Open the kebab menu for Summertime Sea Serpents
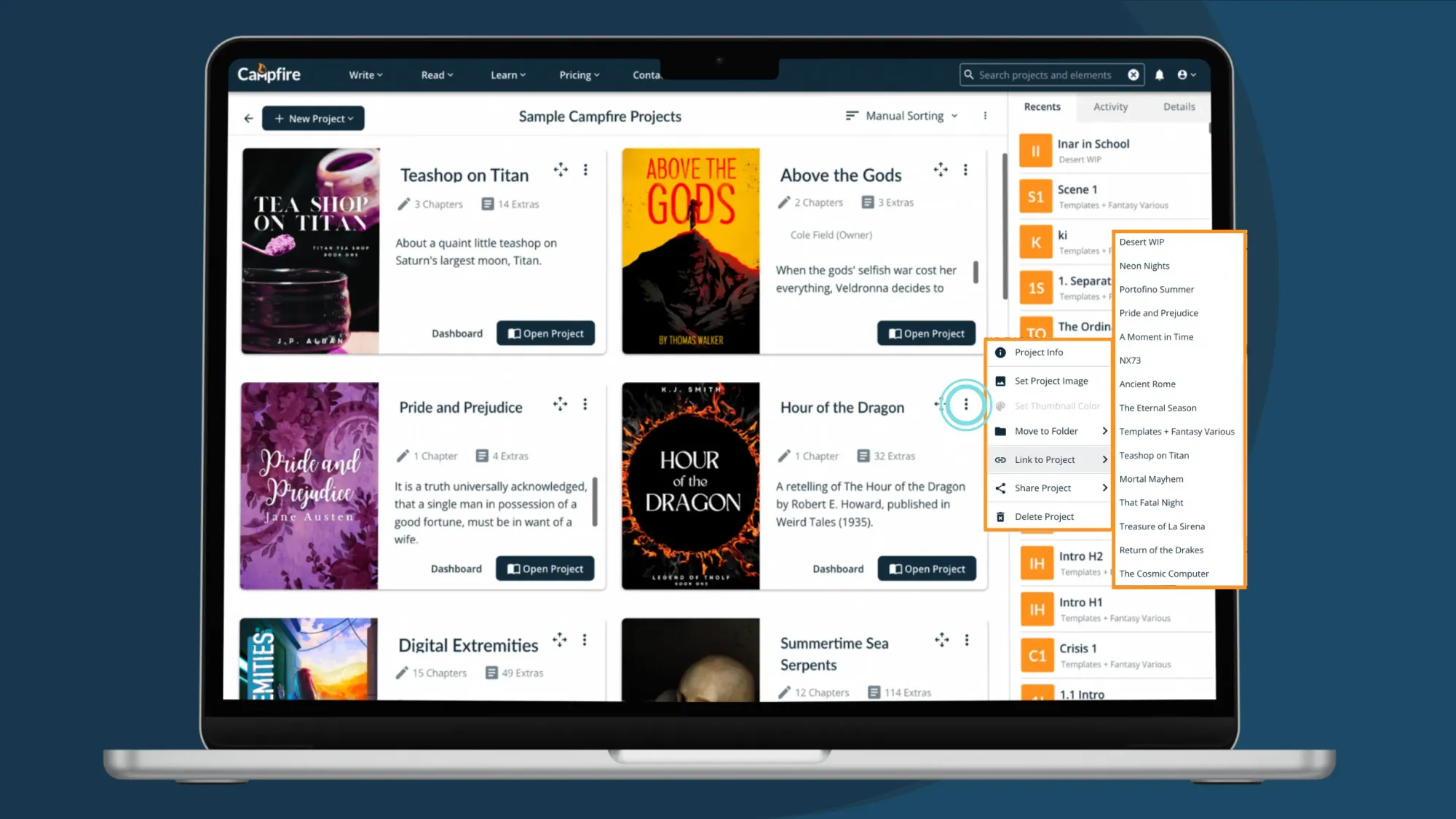Viewport: 1456px width, 819px height. click(x=967, y=640)
